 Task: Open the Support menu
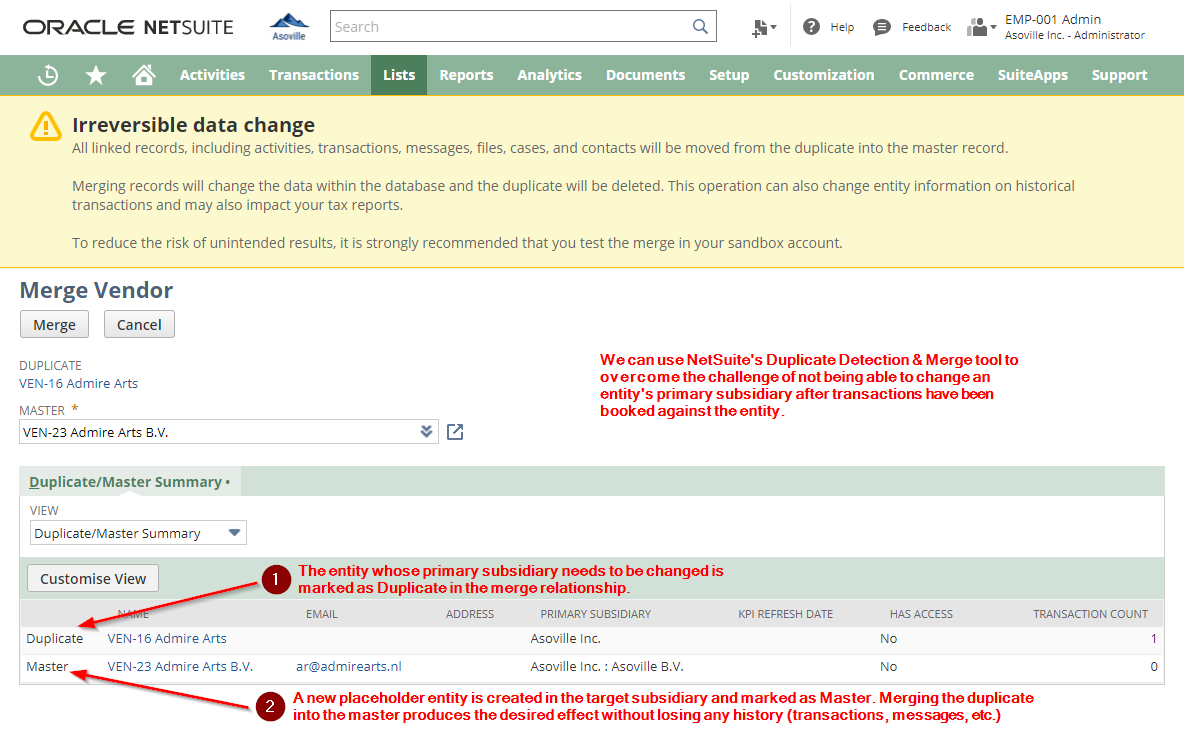pyautogui.click(x=1119, y=75)
